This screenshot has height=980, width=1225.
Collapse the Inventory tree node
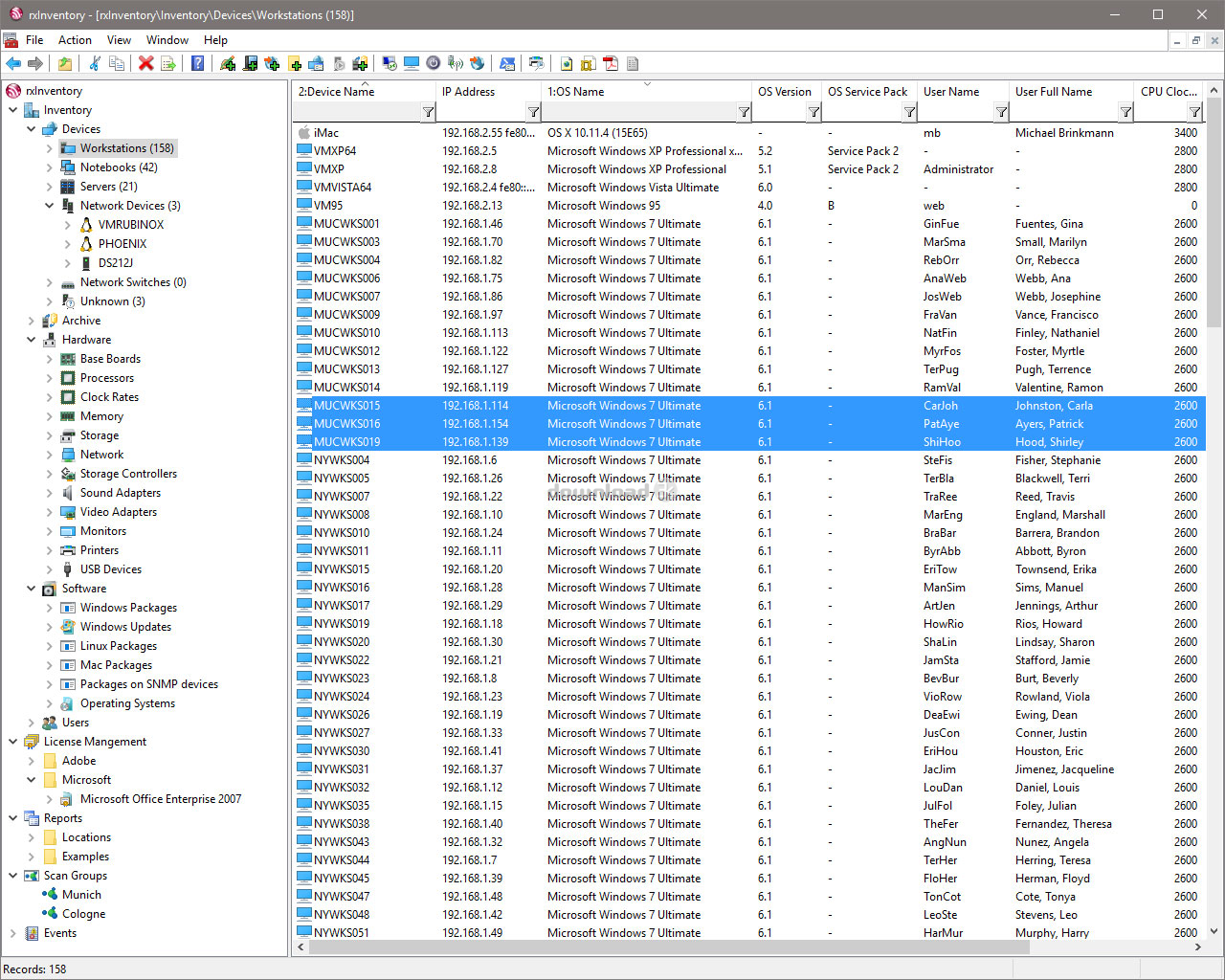pos(13,110)
